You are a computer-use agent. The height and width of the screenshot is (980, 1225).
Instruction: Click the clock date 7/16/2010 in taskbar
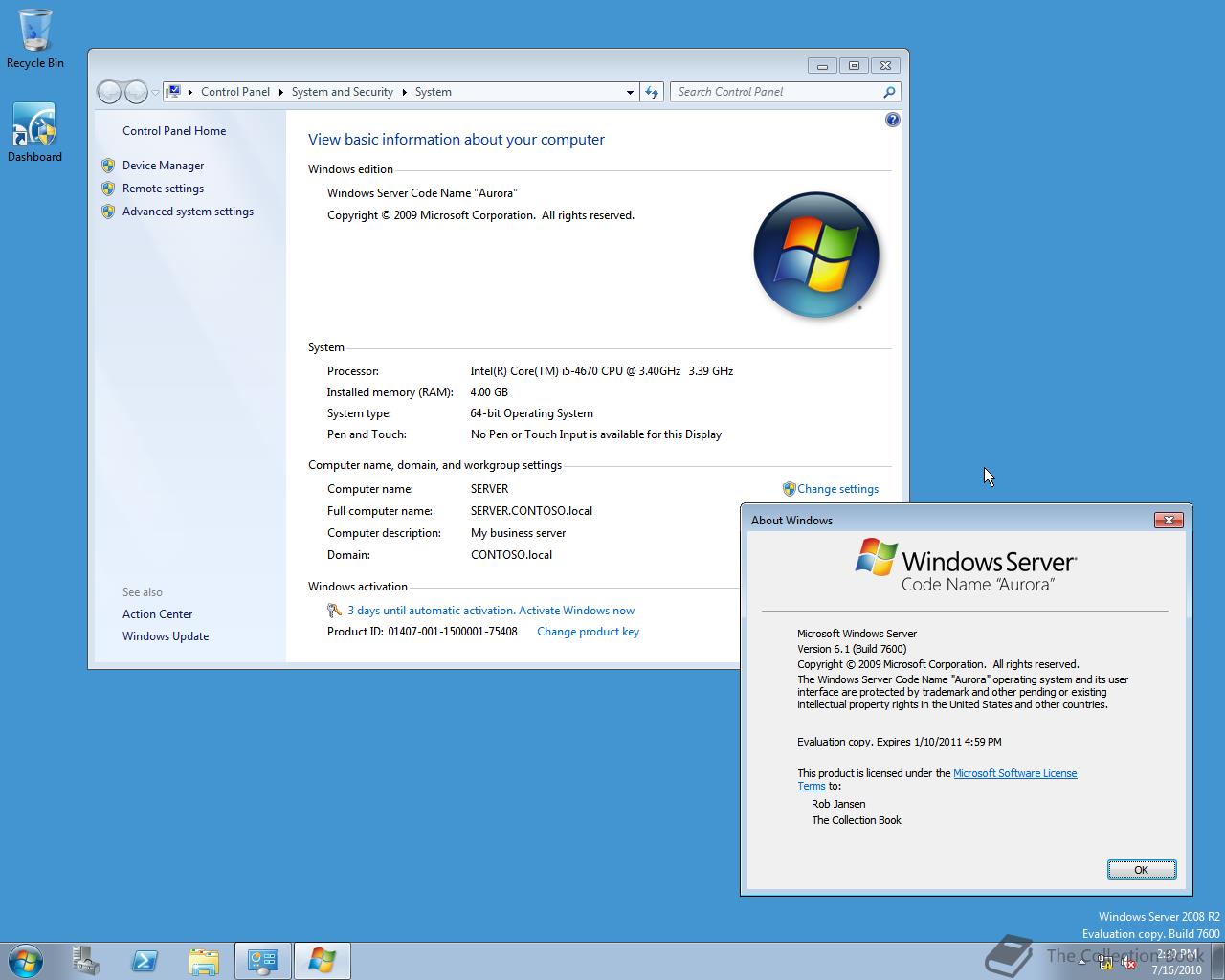(x=1176, y=969)
